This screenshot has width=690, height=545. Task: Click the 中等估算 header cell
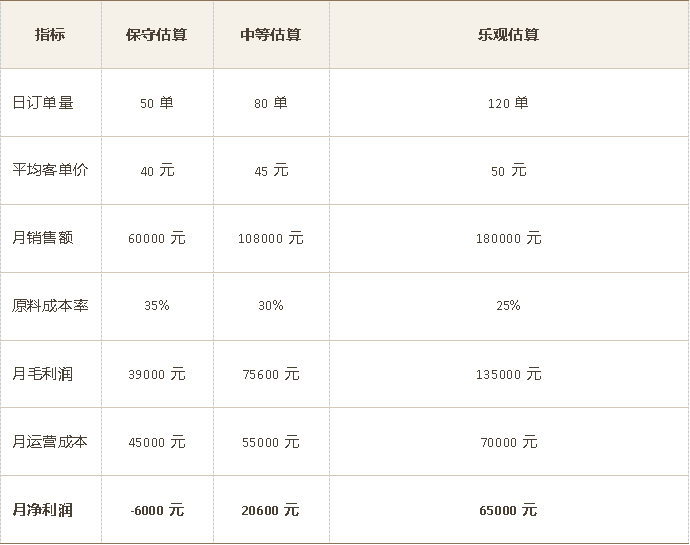[x=270, y=34]
